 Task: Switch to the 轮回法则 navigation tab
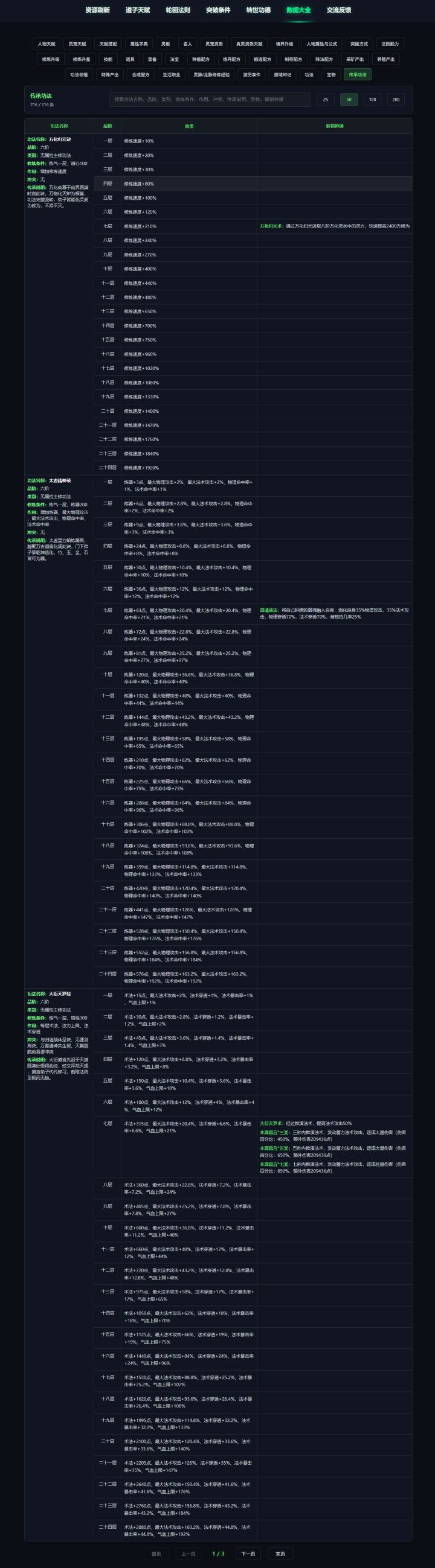178,10
